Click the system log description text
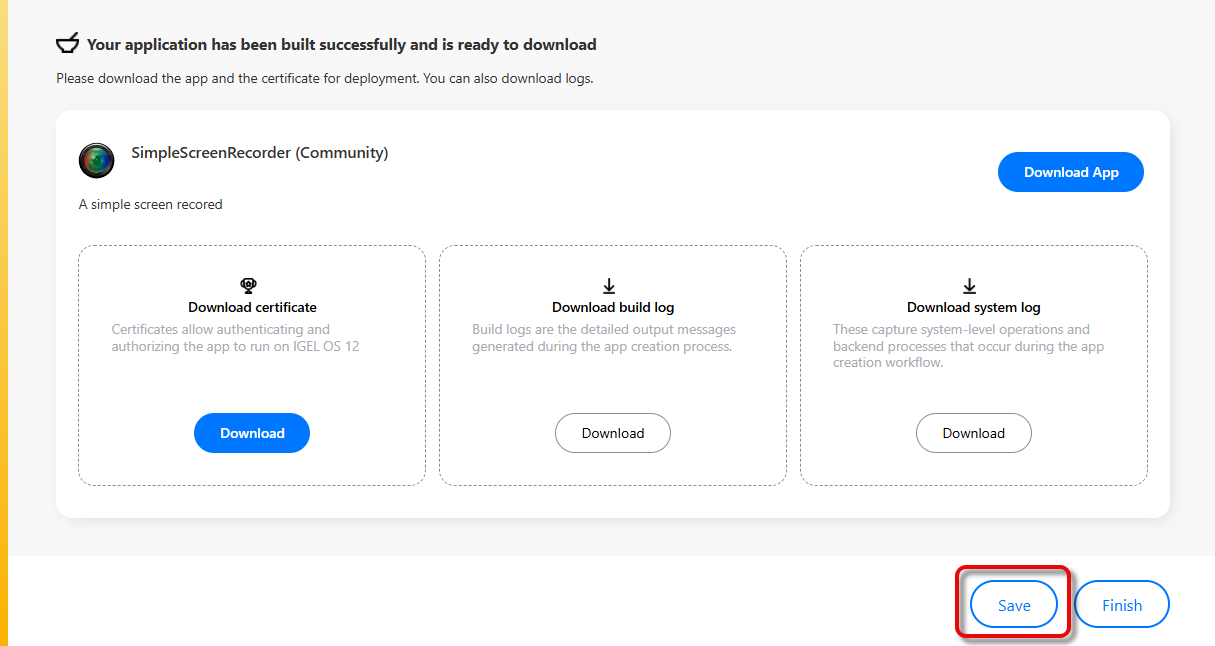This screenshot has height=646, width=1215. (967, 346)
